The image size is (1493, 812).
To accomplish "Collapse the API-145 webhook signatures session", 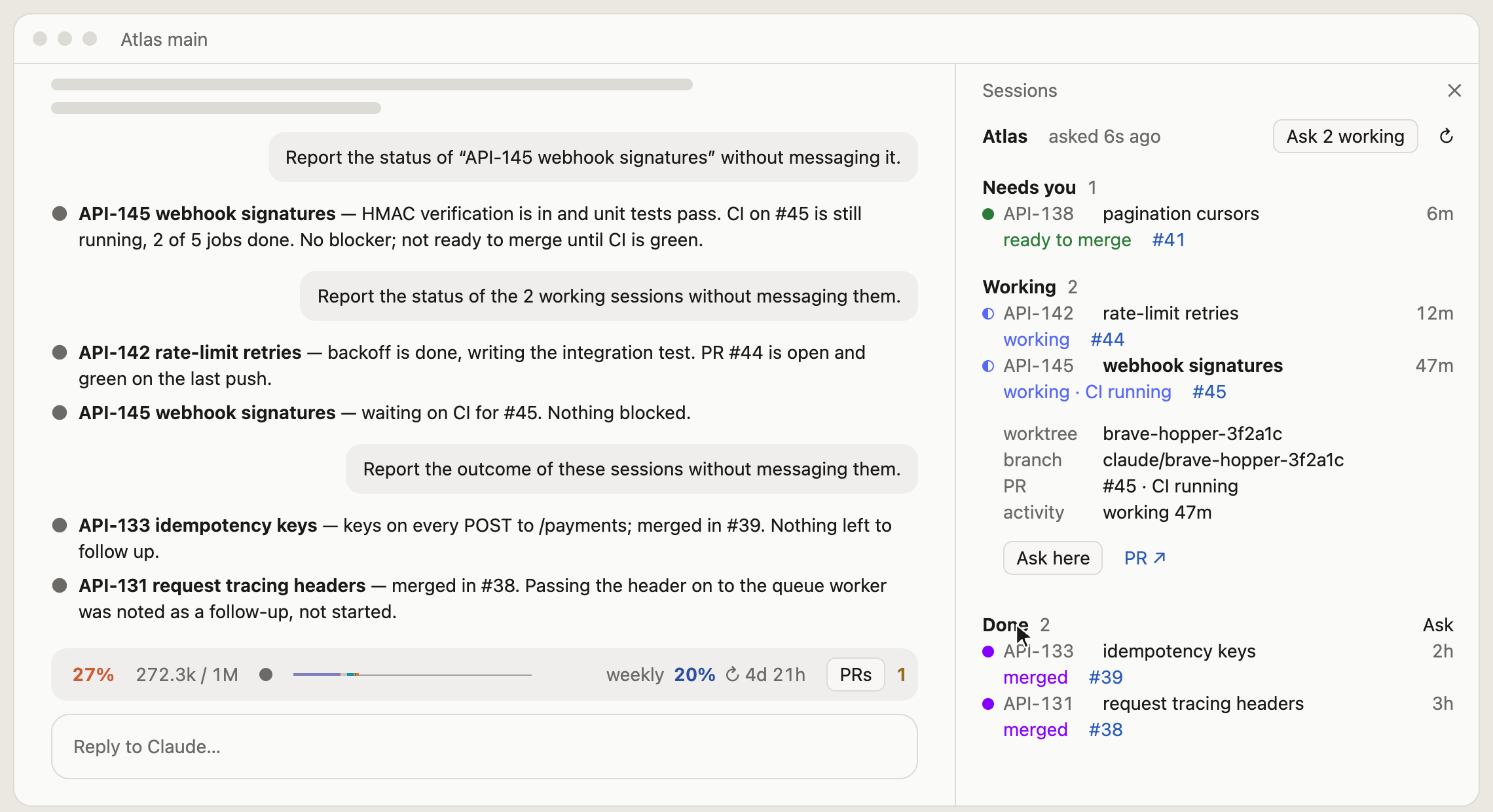I will click(x=1218, y=378).
